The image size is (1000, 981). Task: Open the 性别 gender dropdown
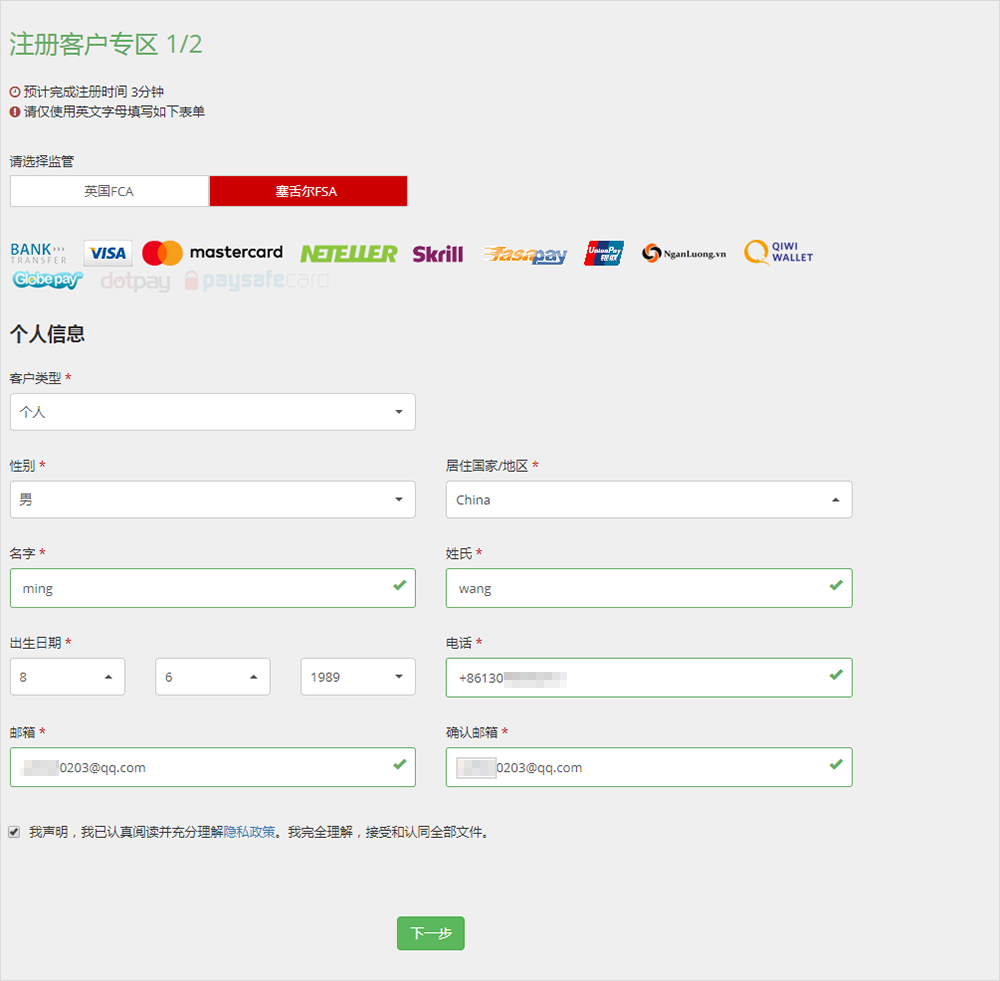click(x=212, y=499)
